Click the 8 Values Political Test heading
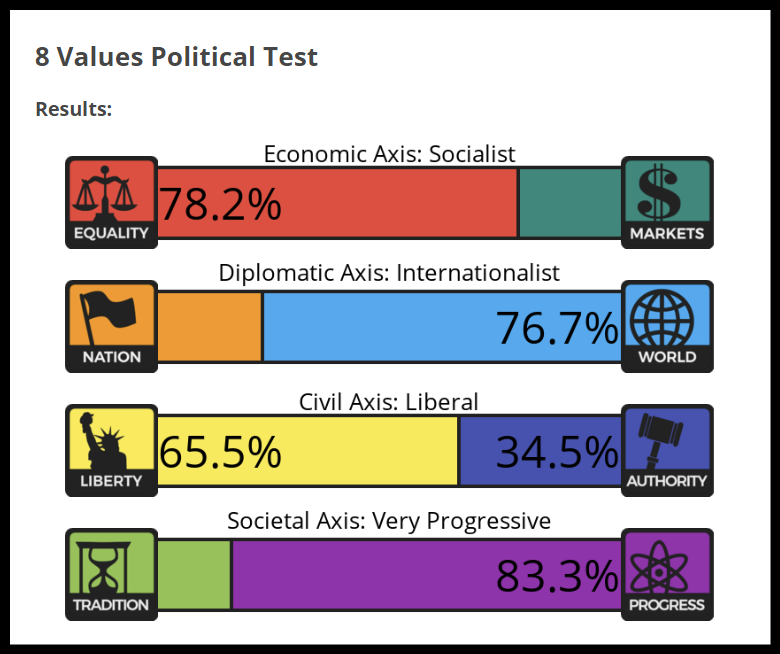 pyautogui.click(x=176, y=57)
